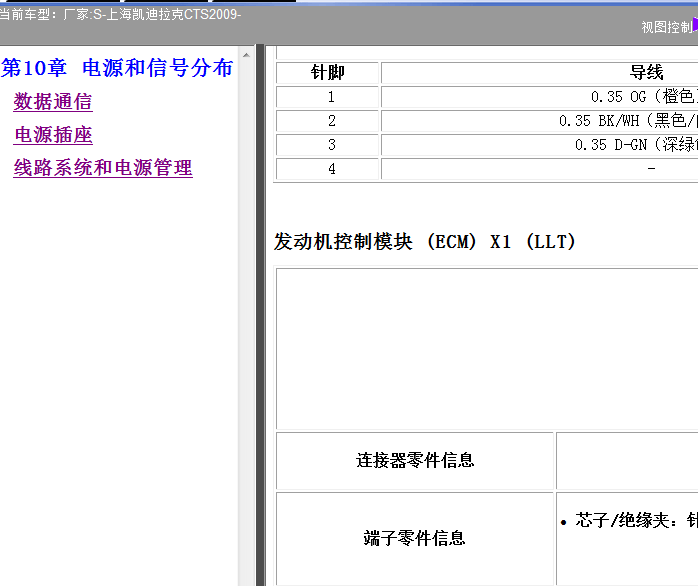698x586 pixels.
Task: Open the 线路系统和电源管理 link
Action: click(103, 168)
